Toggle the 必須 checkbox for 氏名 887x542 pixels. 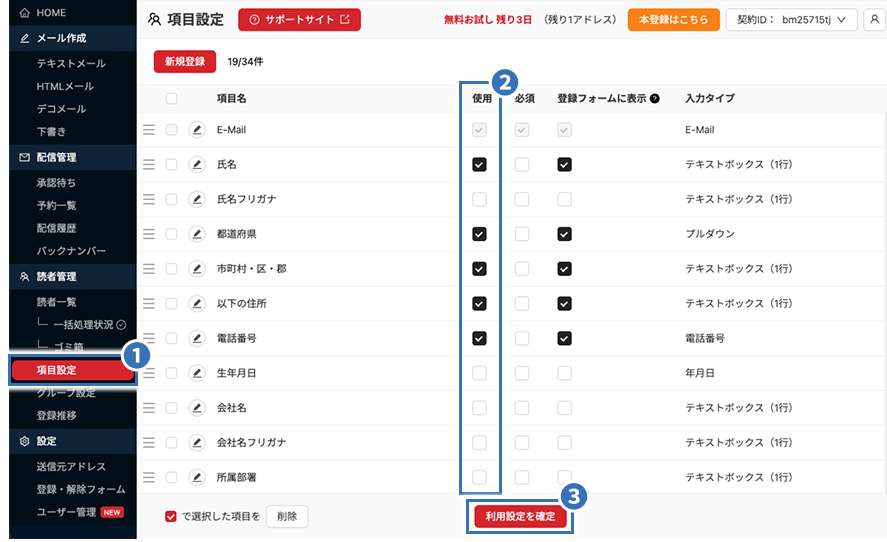point(522,164)
